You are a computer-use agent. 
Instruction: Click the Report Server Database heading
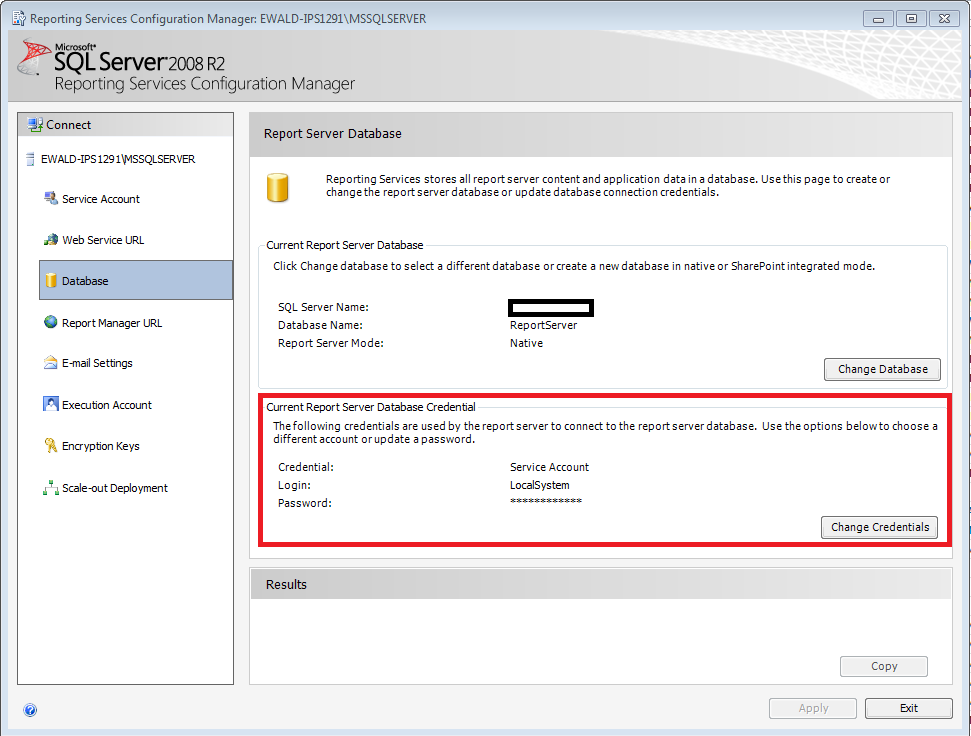pos(333,134)
